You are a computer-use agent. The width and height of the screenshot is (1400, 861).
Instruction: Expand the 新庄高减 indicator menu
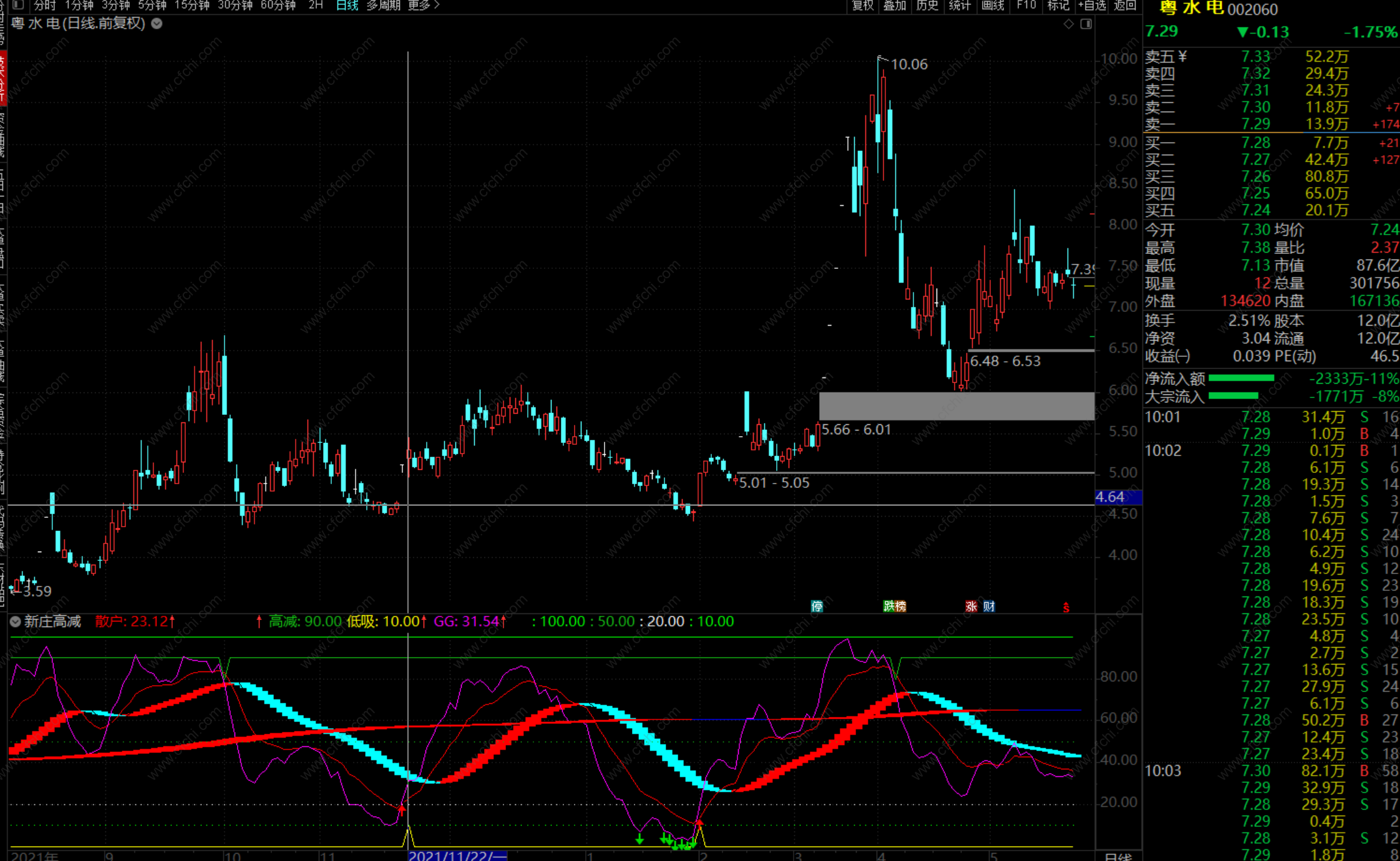[x=15, y=621]
